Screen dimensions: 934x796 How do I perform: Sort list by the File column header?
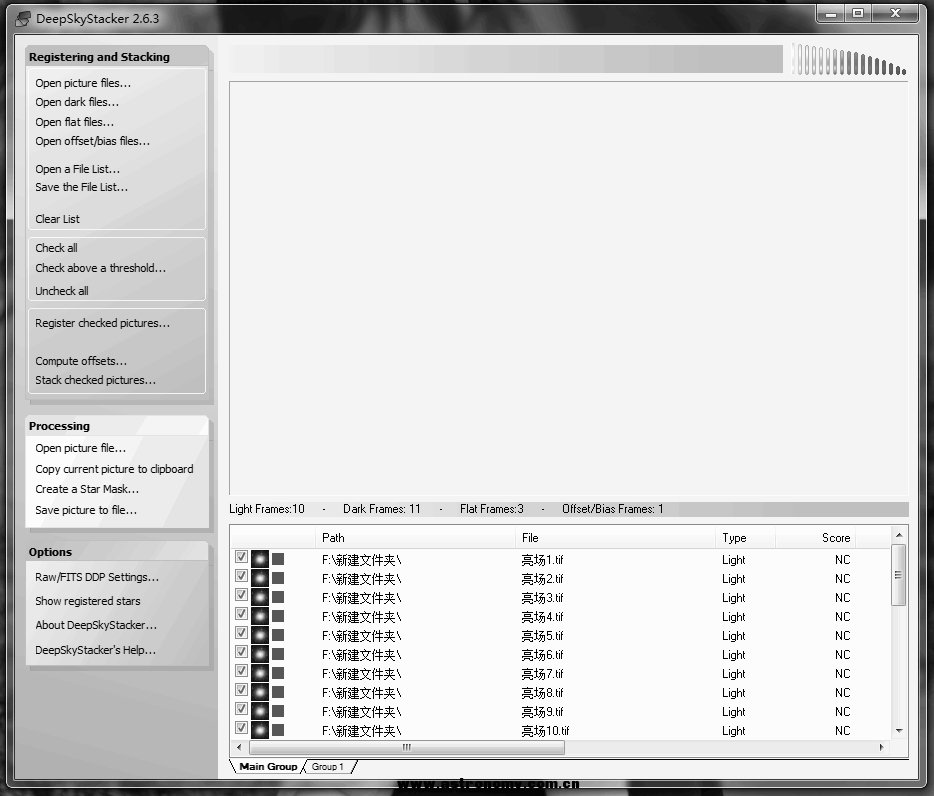615,538
